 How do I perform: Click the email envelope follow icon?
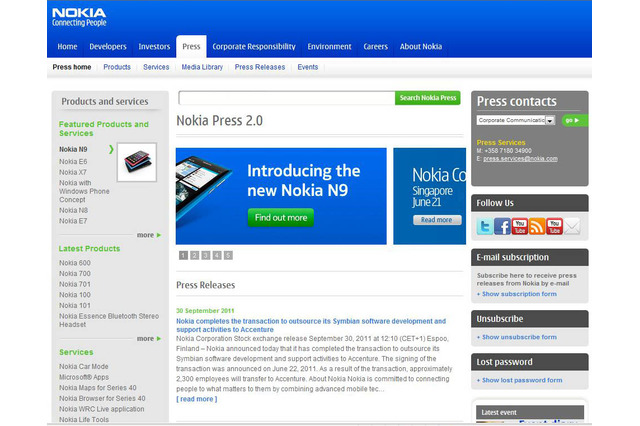[572, 226]
